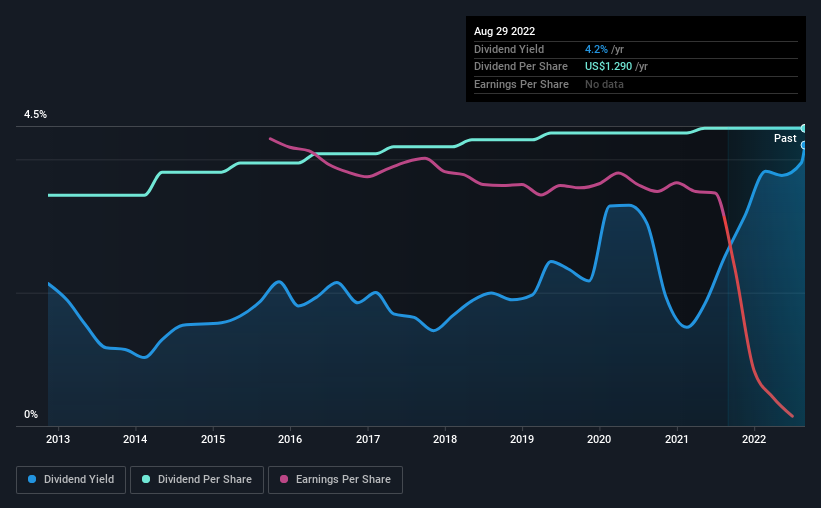The image size is (821, 508).
Task: Select the 2019 label on the time axis
Action: pyautogui.click(x=522, y=439)
